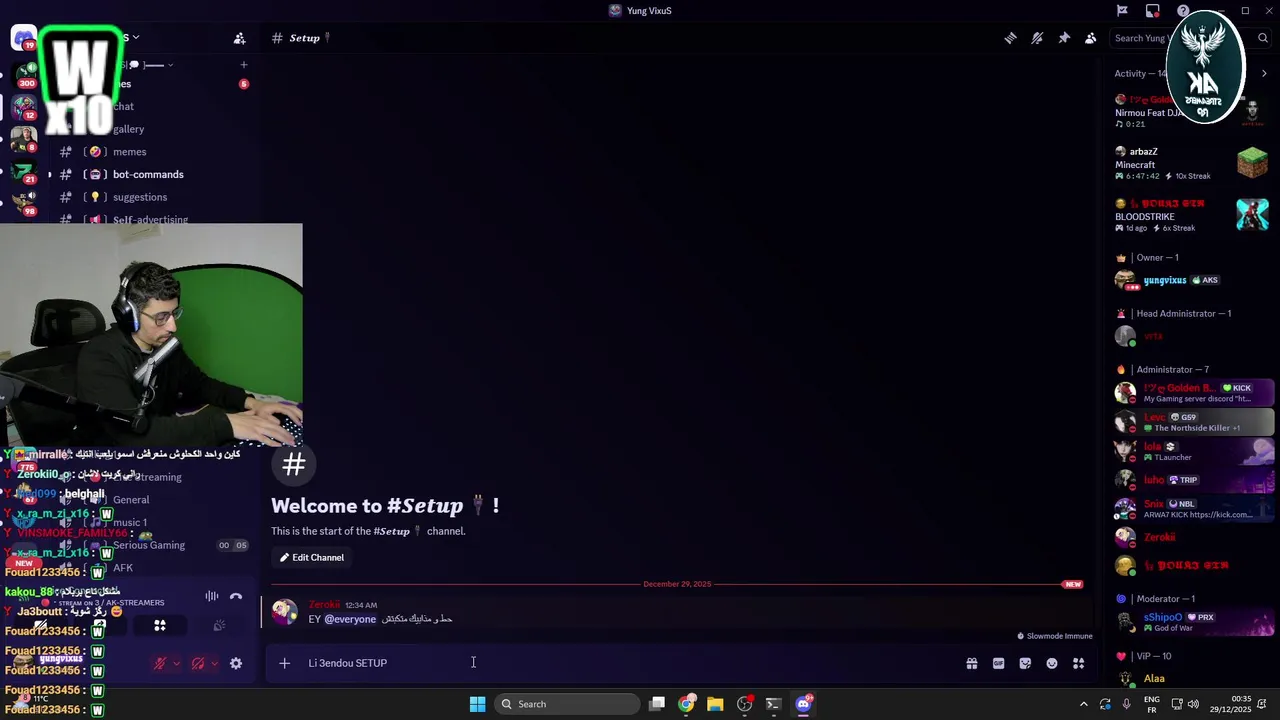Open Alaa in the VIP list
Viewport: 1280px width, 720px height.
pyautogui.click(x=1192, y=679)
